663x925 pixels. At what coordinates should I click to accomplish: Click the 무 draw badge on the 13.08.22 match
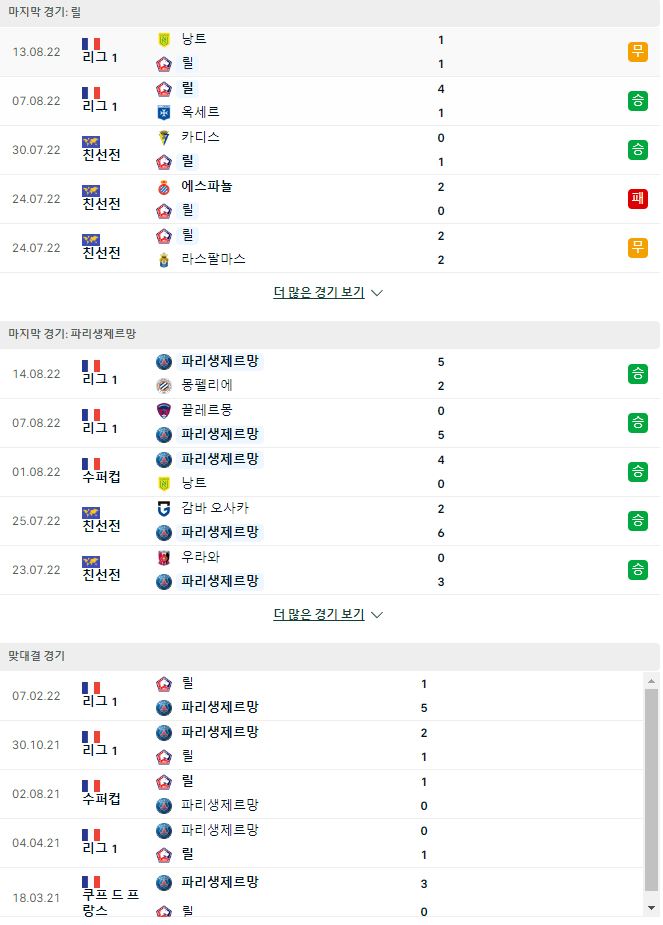(638, 52)
